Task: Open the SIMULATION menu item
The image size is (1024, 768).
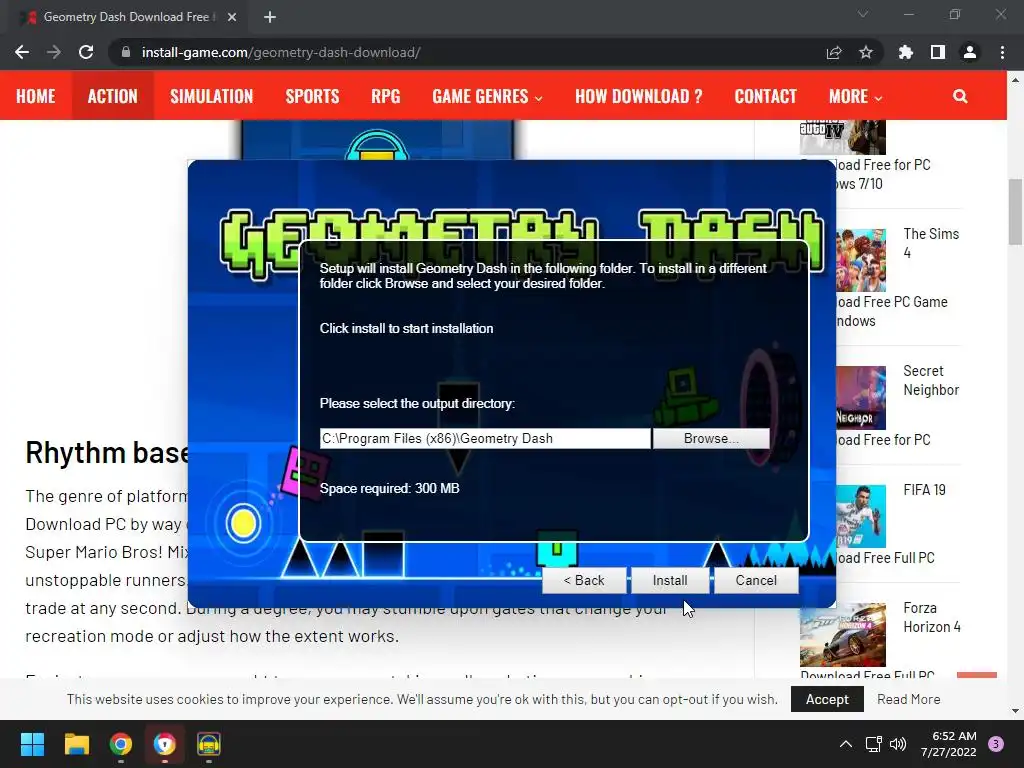Action: point(212,96)
